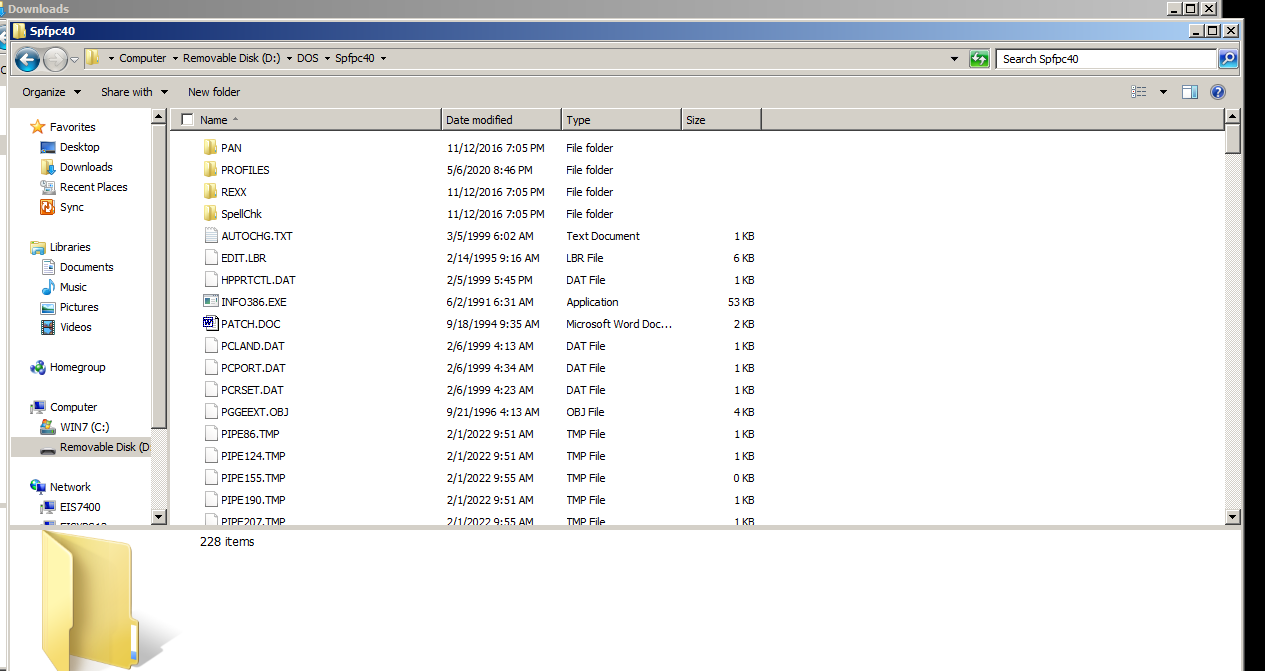Click the PCPORT.DAT file name
This screenshot has width=1265, height=671.
[x=253, y=368]
